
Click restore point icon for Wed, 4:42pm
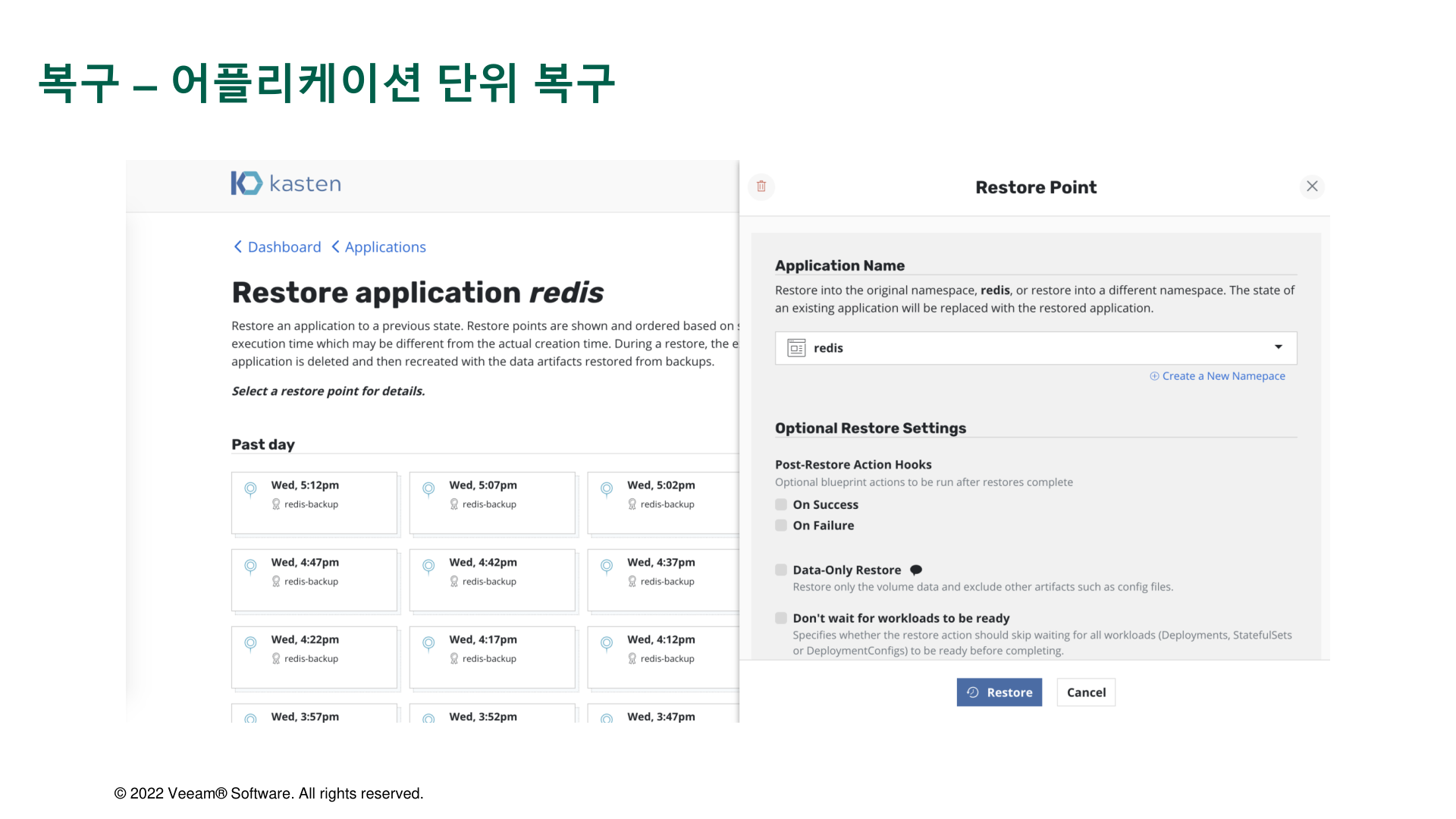[x=428, y=566]
